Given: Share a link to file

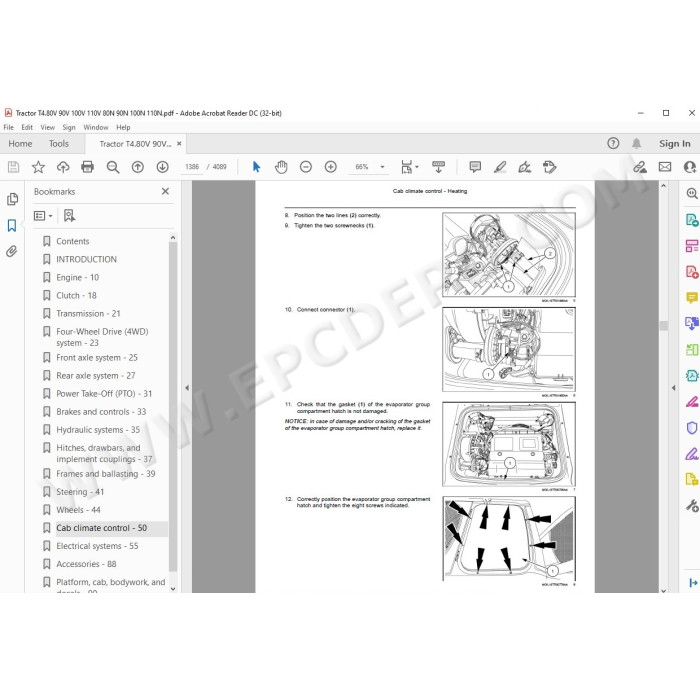Looking at the screenshot, I should point(640,167).
